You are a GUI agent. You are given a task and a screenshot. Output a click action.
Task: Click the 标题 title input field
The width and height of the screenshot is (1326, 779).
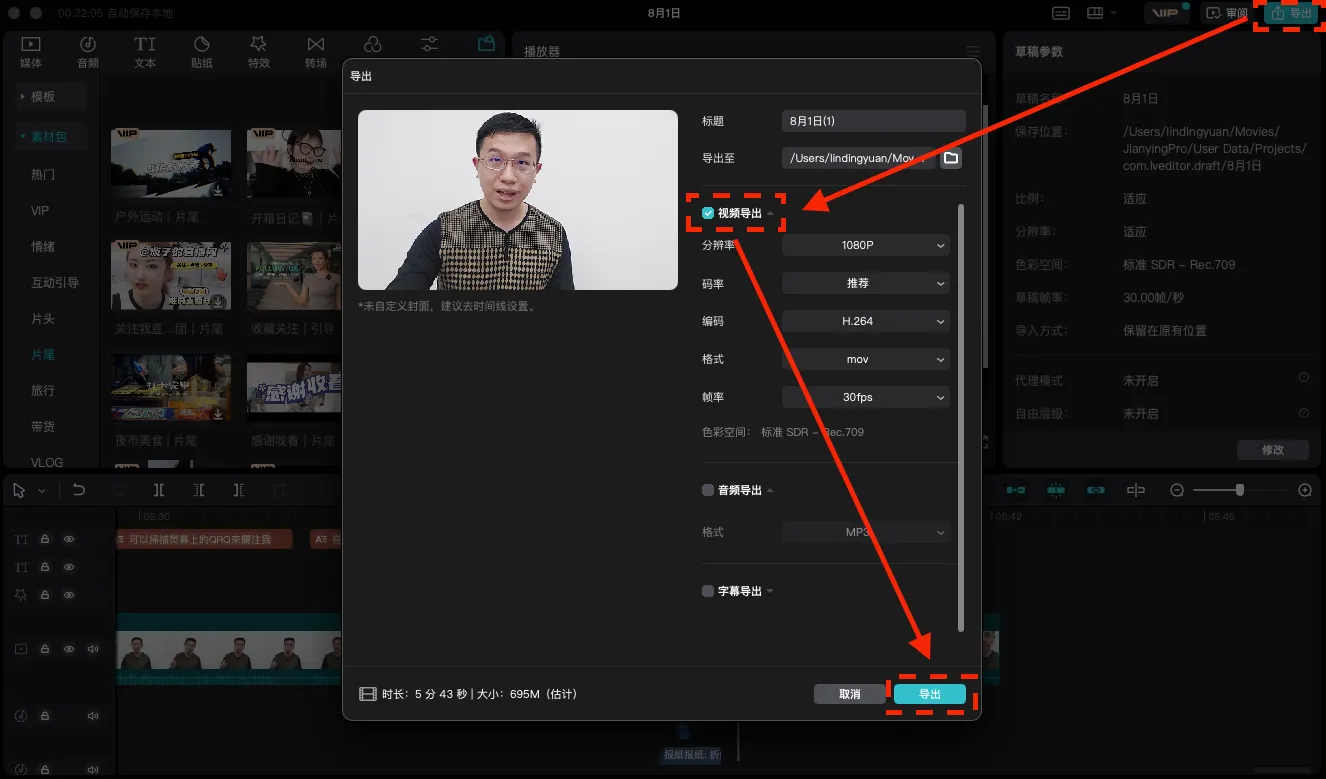tap(874, 121)
